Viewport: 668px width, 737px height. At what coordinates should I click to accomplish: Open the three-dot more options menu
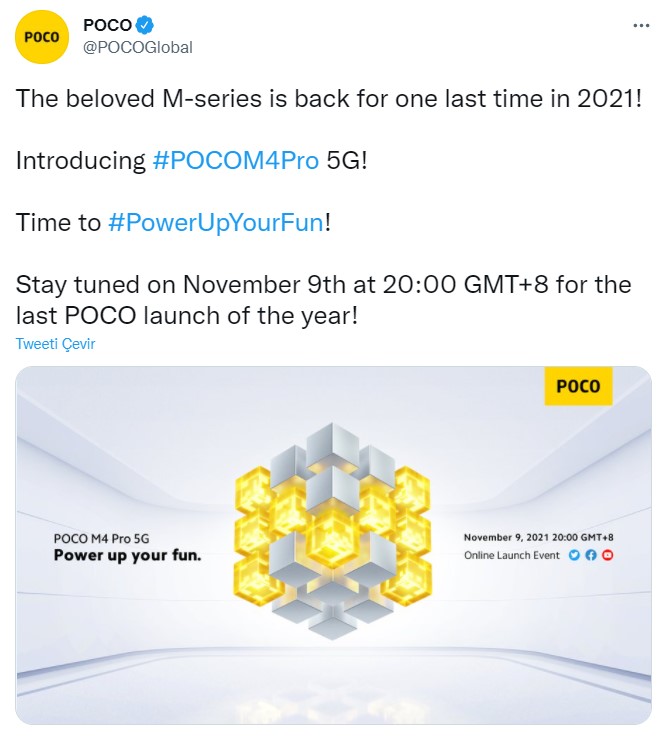point(641,25)
